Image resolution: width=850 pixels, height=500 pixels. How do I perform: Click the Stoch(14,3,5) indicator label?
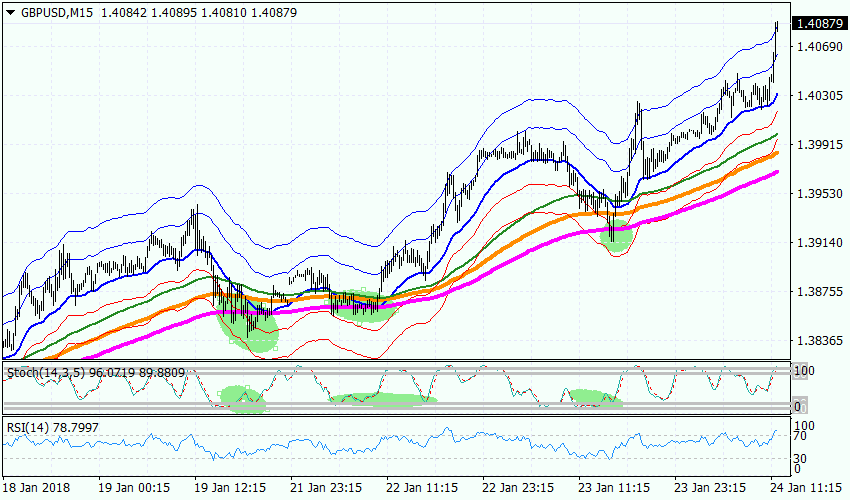tap(46, 373)
